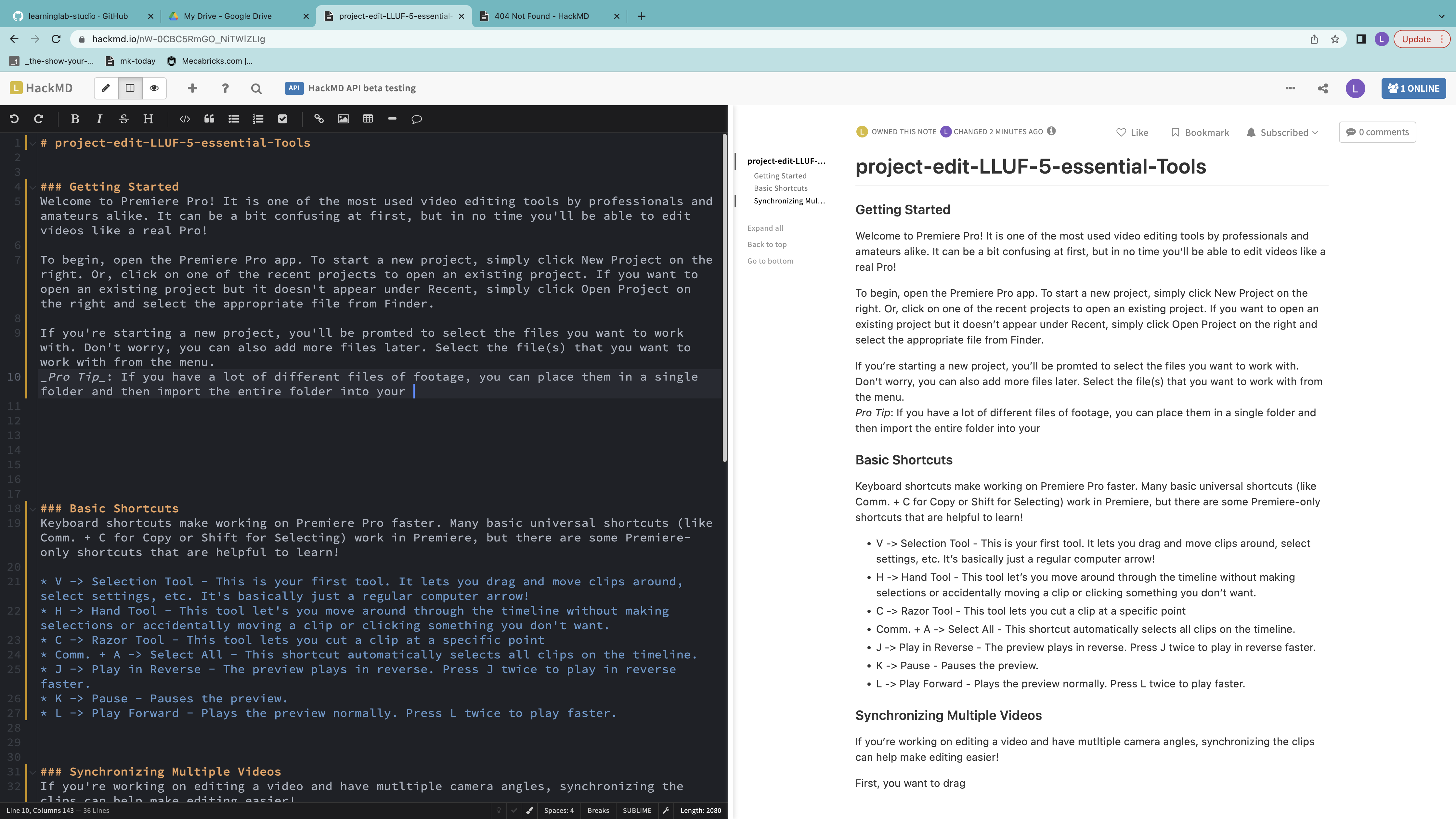1456x819 pixels.
Task: Select the Italic formatting icon
Action: (x=99, y=119)
